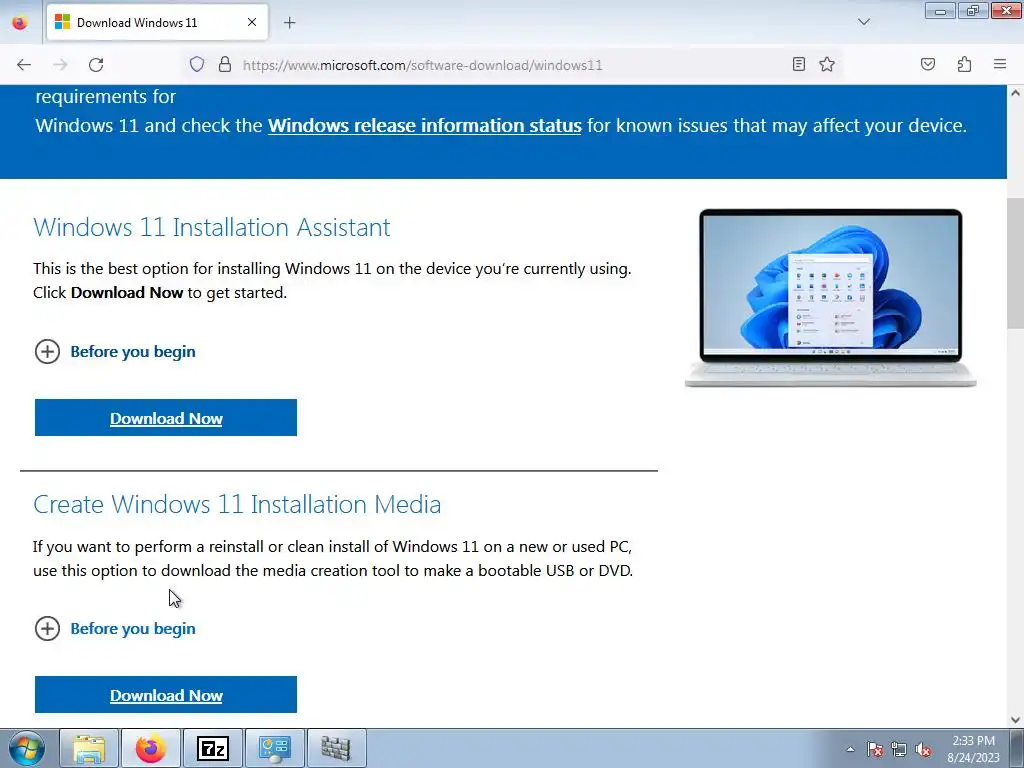This screenshot has height=768, width=1024.
Task: Save page to Pocket icon
Action: 927,64
